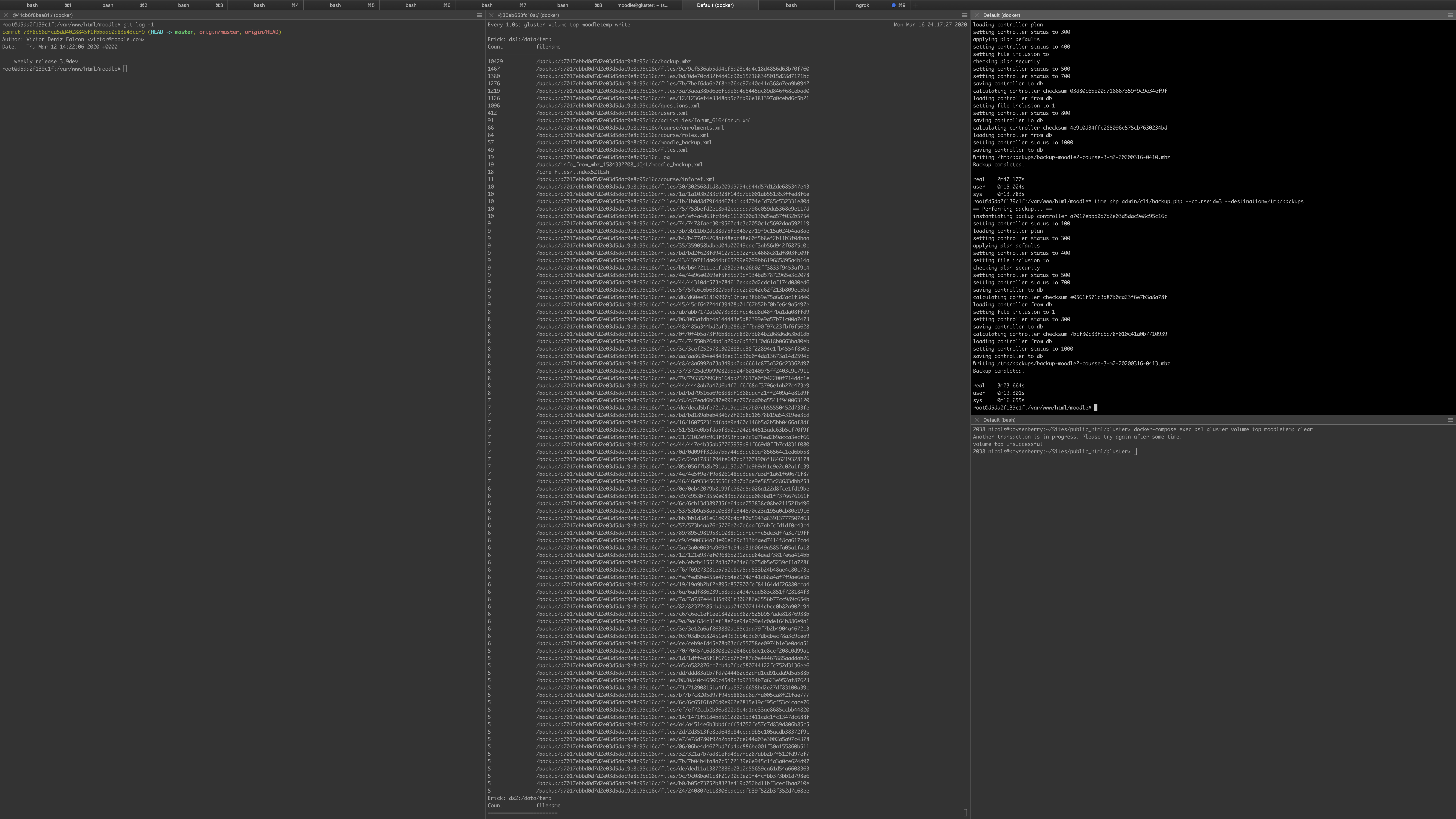Click the /core_files/.index52lEsh row

[x=548, y=172]
